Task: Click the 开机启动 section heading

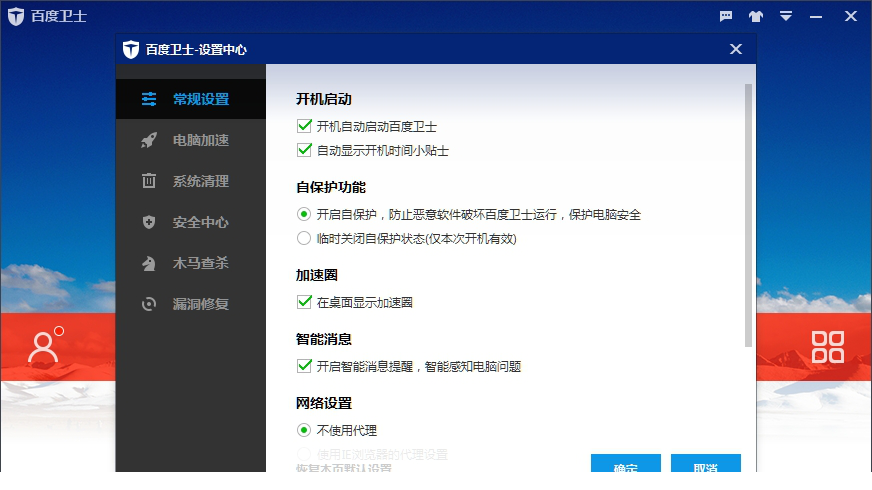Action: (324, 99)
